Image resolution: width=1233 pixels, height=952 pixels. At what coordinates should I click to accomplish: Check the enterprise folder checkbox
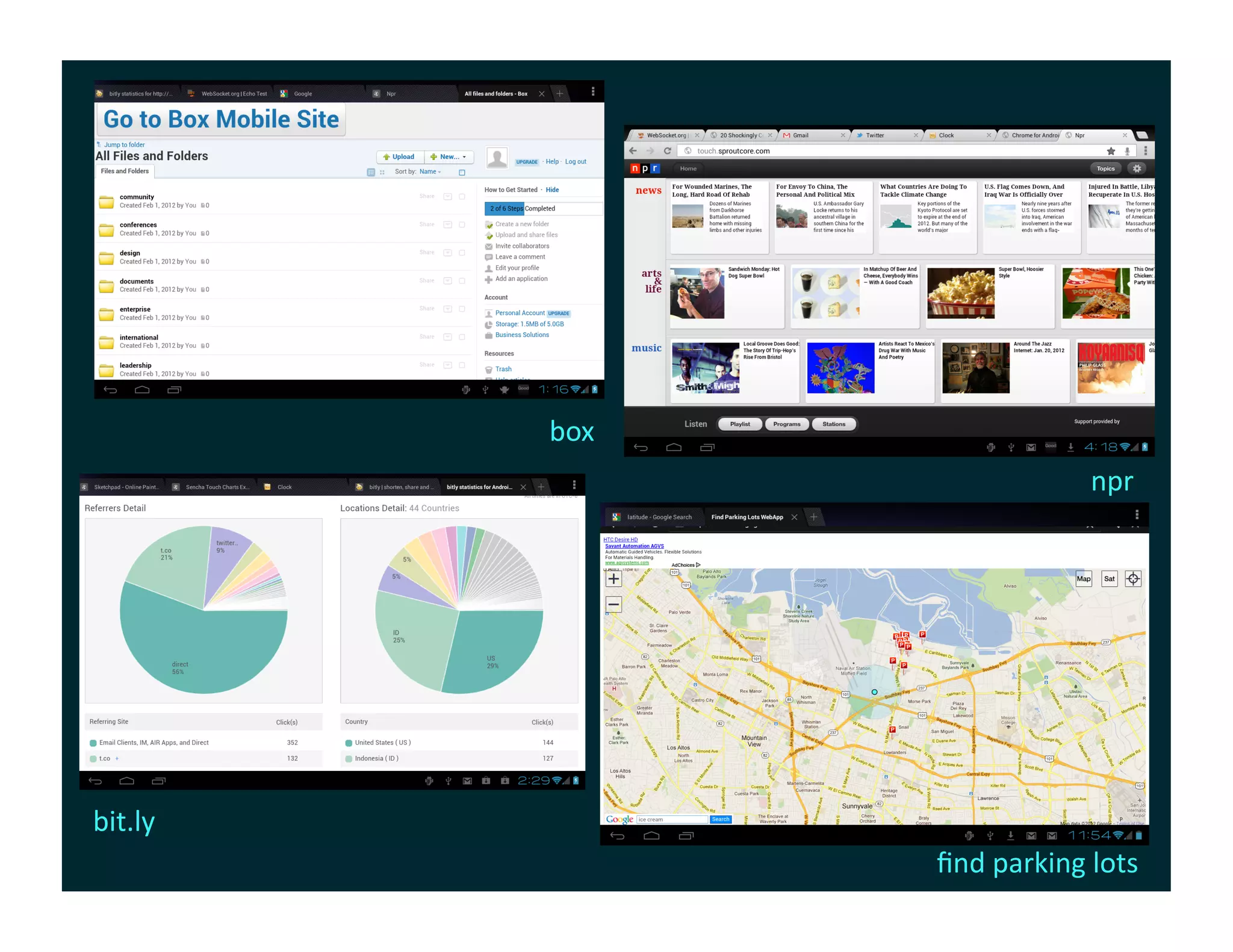pyautogui.click(x=462, y=309)
